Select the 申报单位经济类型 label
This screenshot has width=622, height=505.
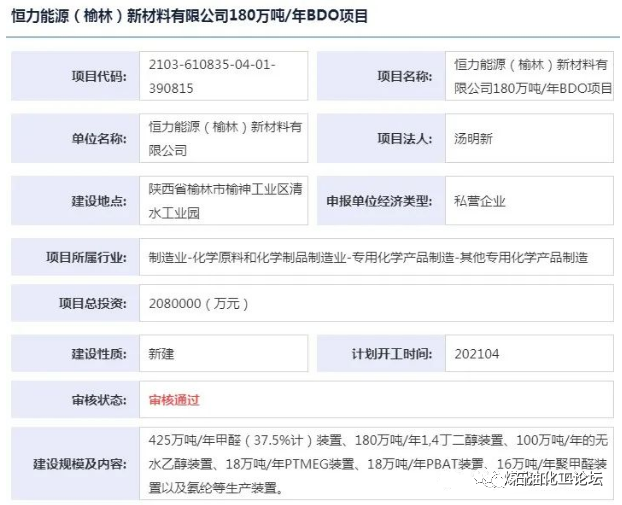click(379, 201)
